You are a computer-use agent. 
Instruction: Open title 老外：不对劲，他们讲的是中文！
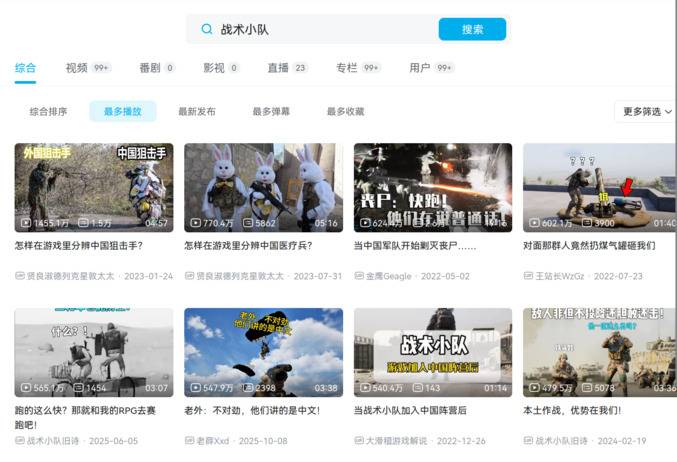point(252,411)
